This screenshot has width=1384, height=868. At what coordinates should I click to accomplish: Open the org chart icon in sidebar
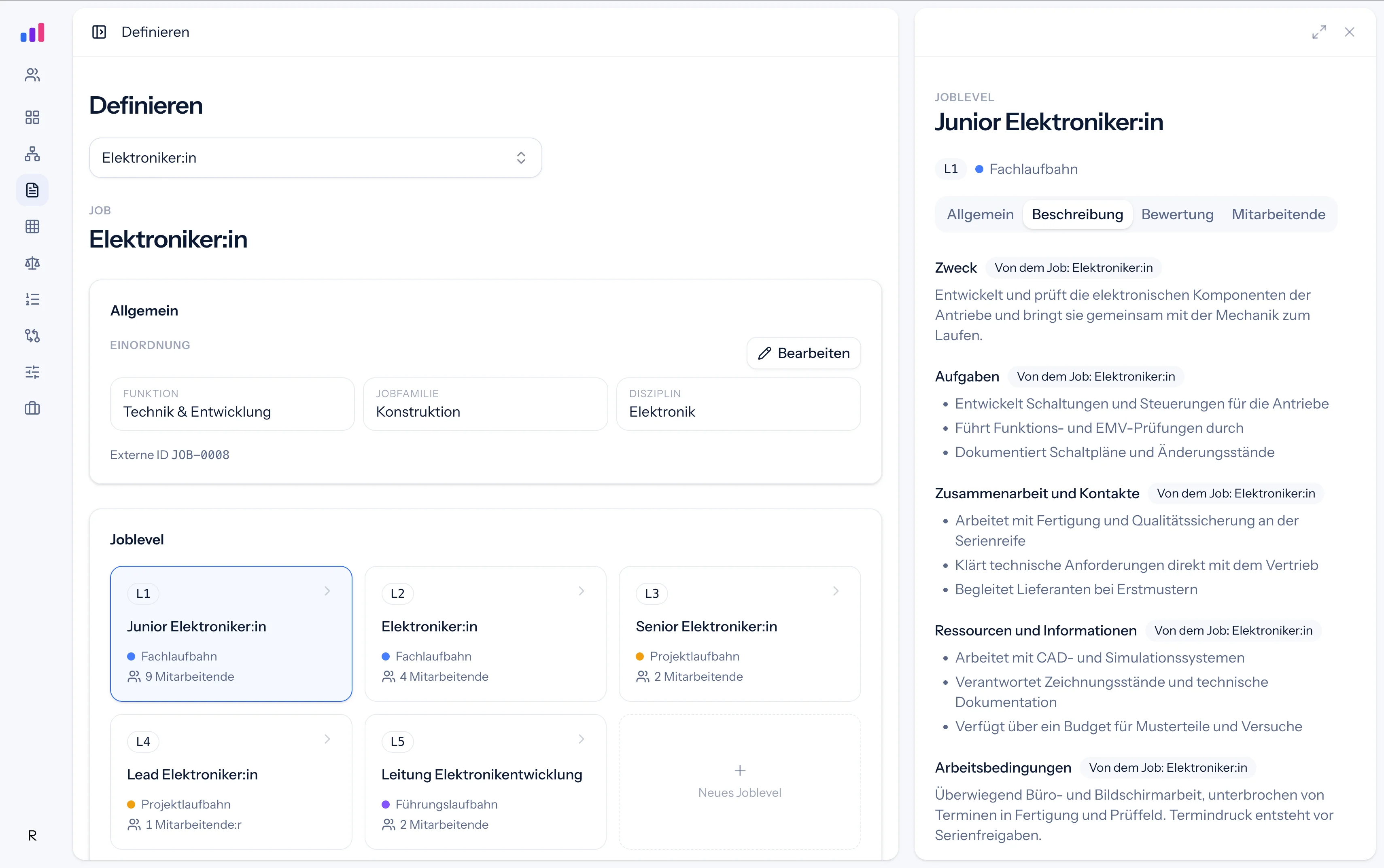[x=32, y=153]
